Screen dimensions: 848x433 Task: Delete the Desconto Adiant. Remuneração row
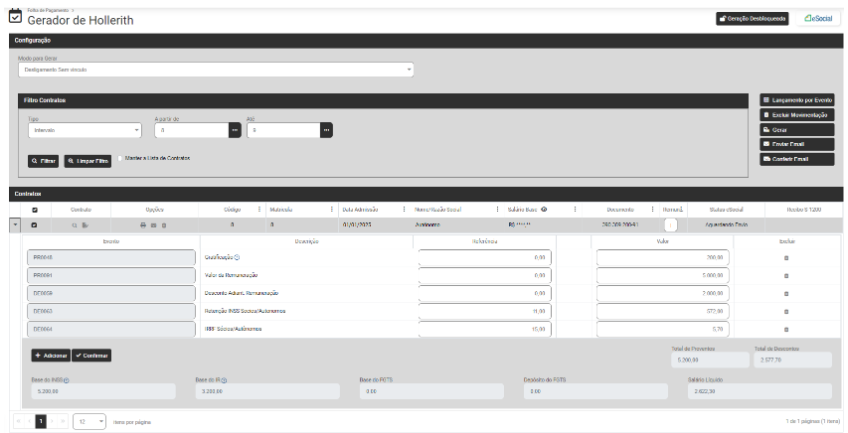[x=786, y=294]
